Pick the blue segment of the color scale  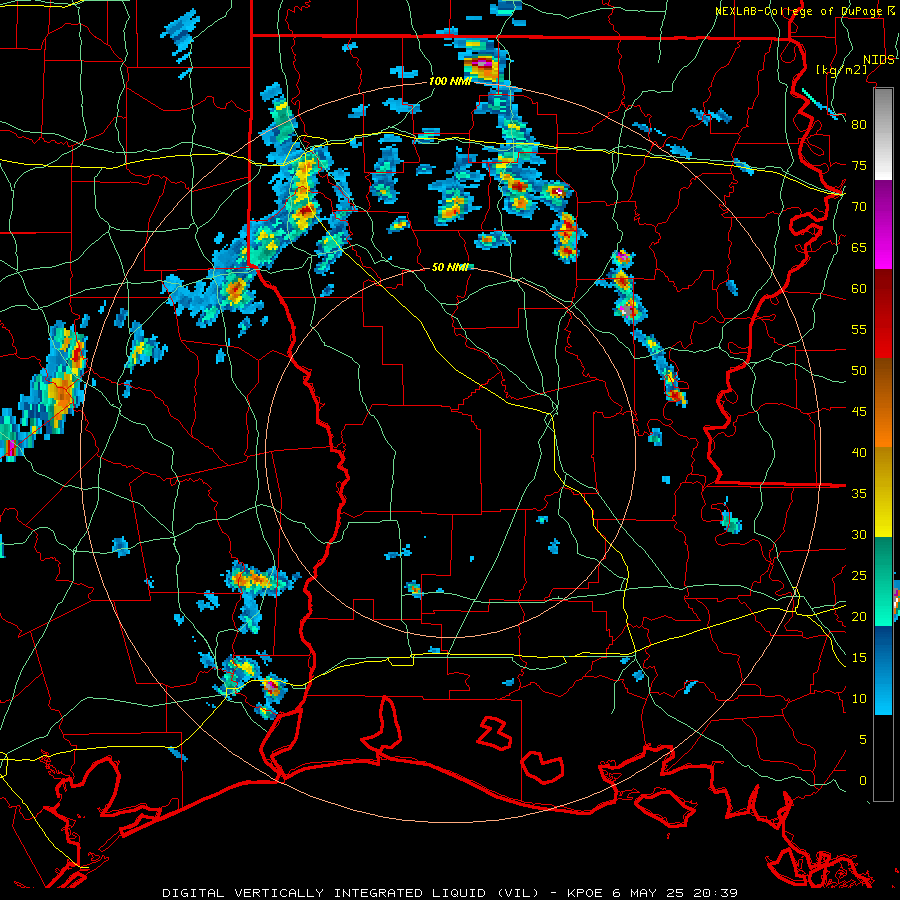(x=883, y=670)
